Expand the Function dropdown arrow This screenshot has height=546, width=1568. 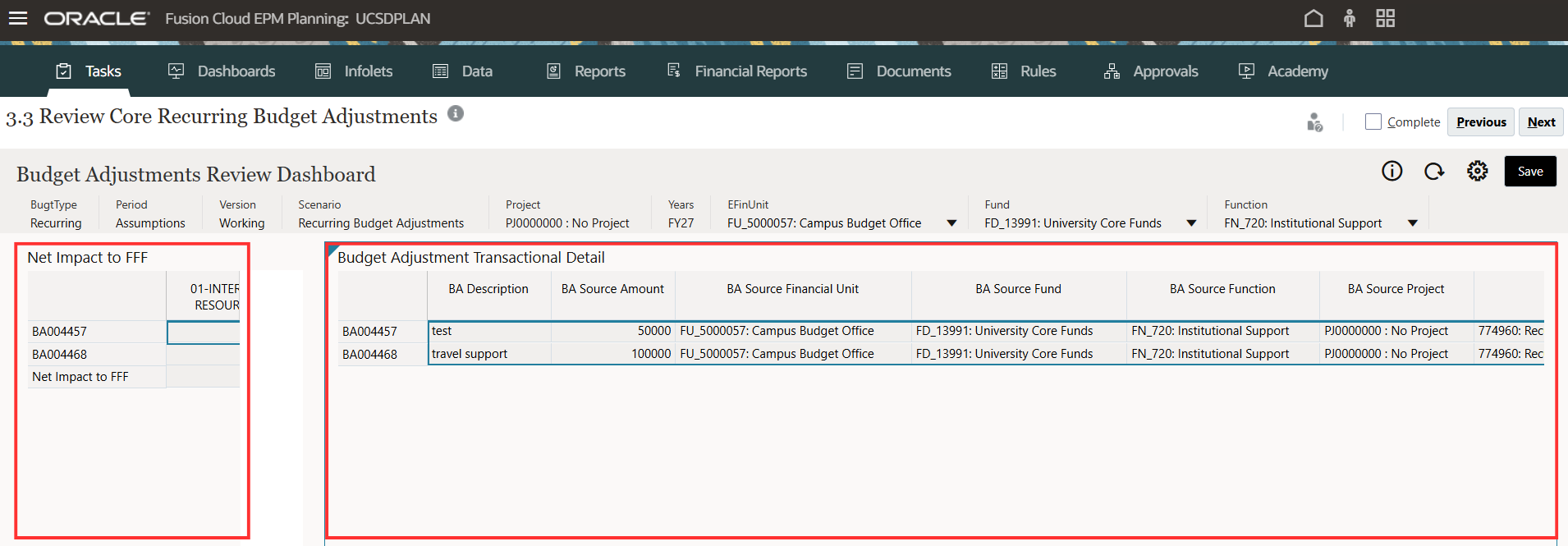(x=1413, y=223)
